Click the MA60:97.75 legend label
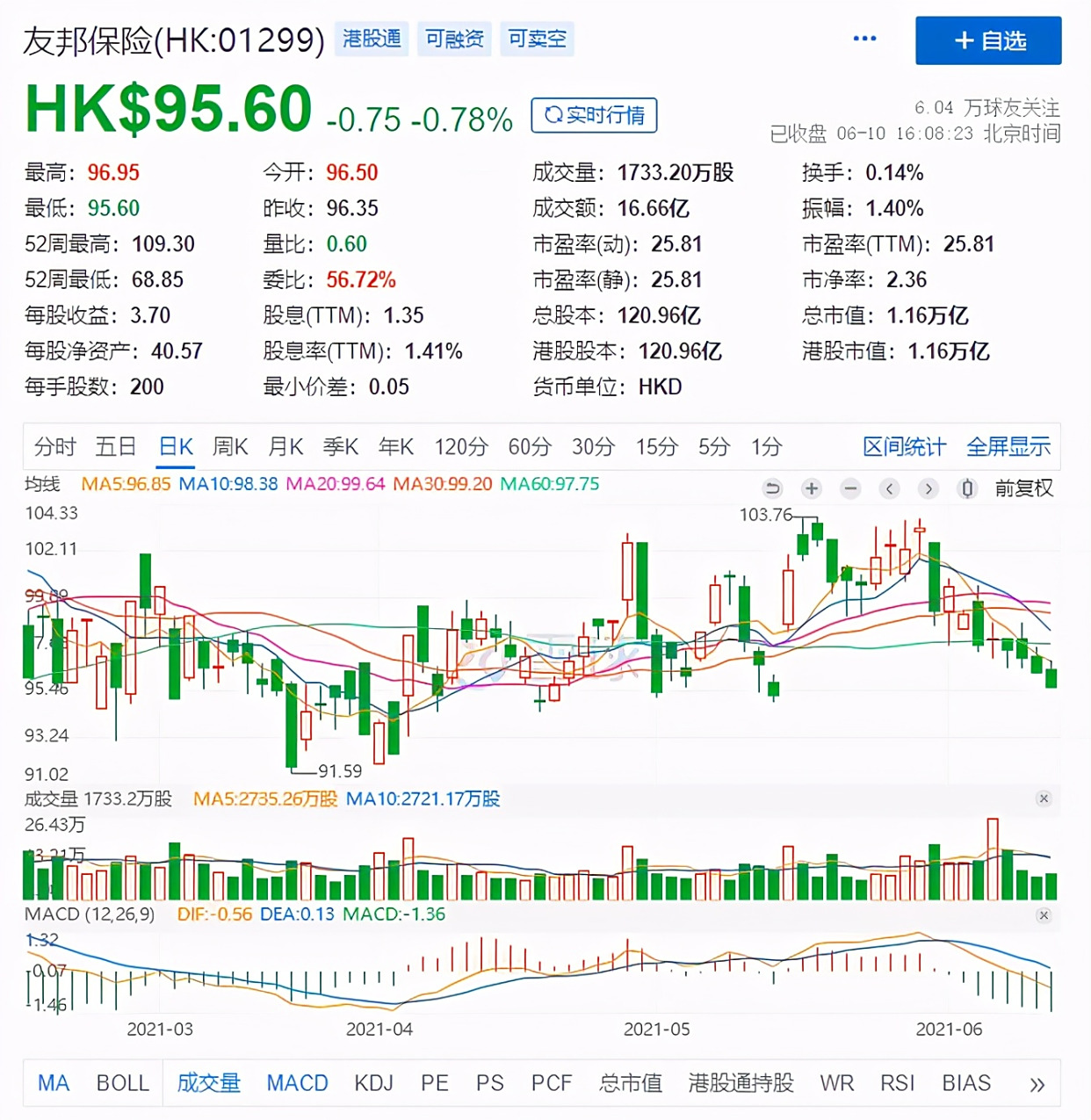Image resolution: width=1091 pixels, height=1120 pixels. point(550,484)
